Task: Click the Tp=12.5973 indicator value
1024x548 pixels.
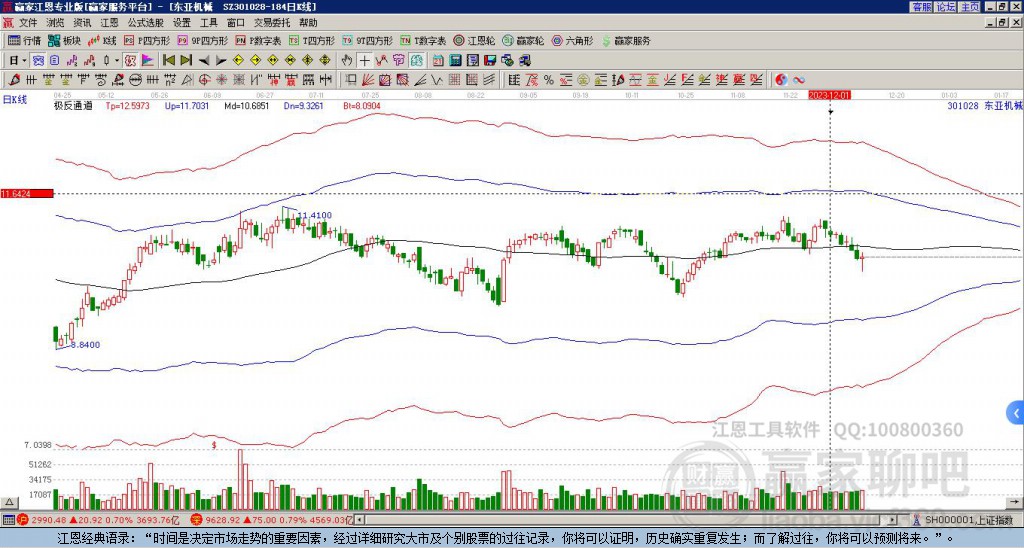Action: pos(127,105)
